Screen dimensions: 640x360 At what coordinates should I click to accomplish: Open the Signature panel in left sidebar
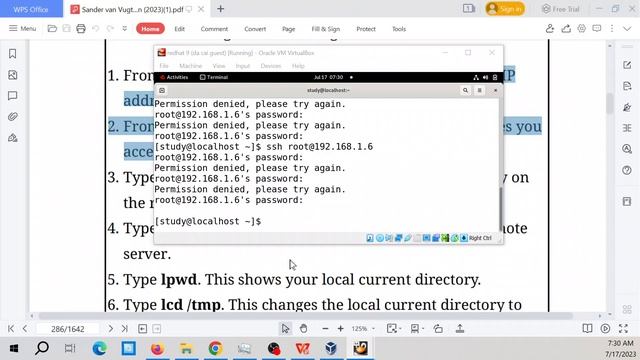point(13,138)
